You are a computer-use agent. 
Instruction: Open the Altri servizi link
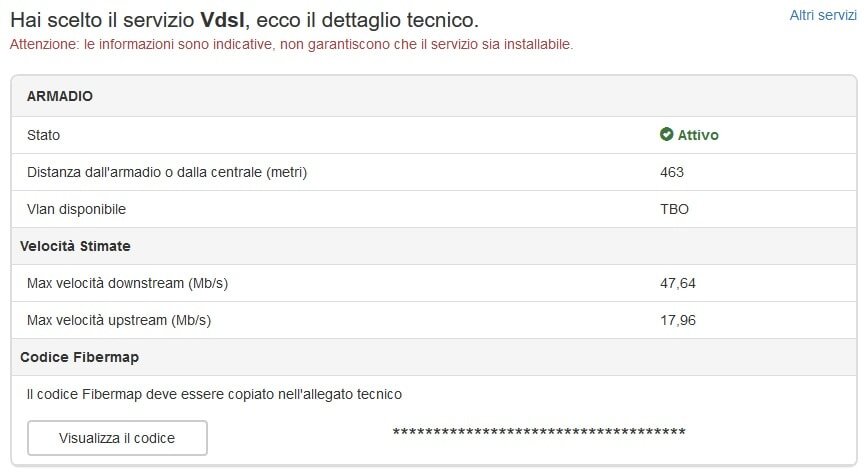point(822,16)
